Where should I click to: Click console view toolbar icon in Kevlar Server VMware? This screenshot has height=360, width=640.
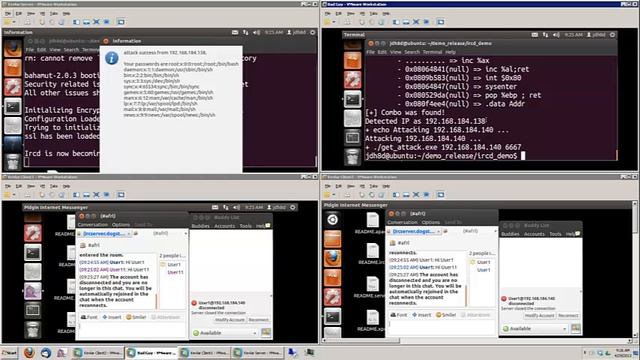coord(121,22)
